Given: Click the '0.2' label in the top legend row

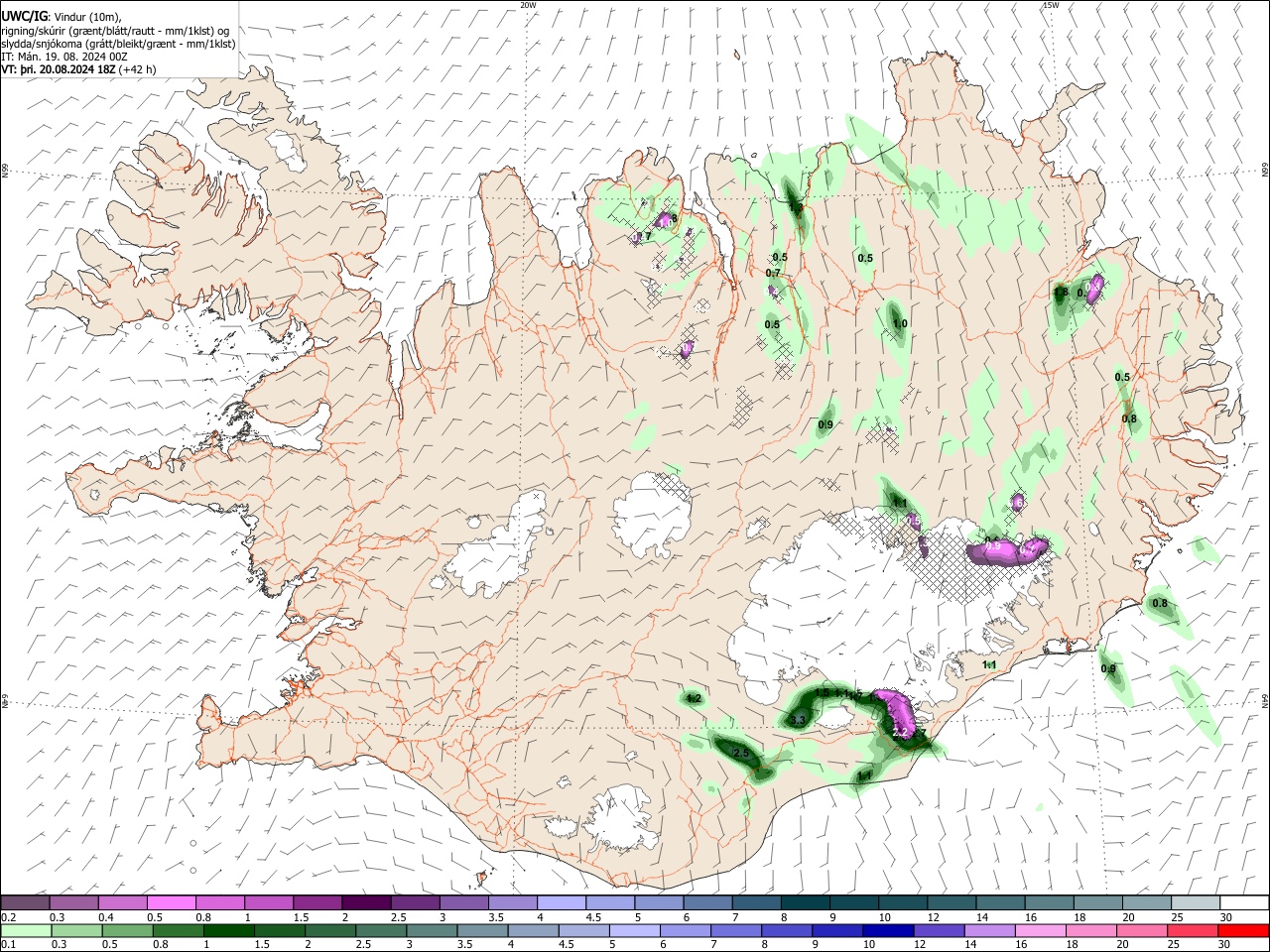Looking at the screenshot, I should point(8,917).
